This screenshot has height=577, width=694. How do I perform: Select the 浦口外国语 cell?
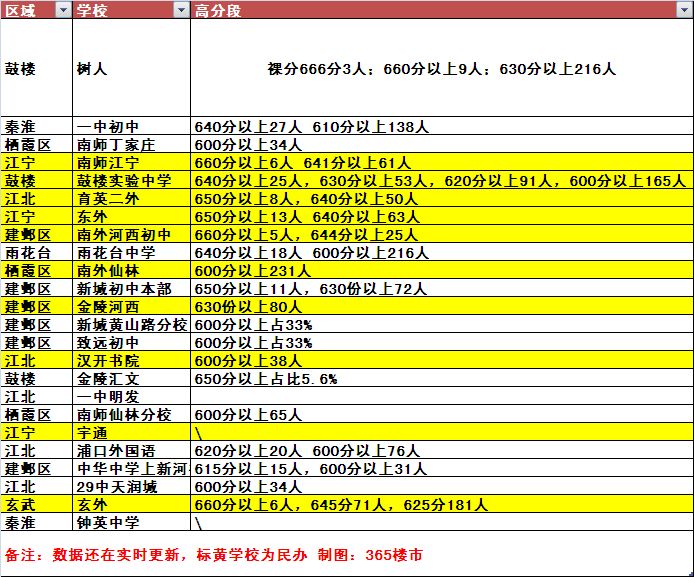pos(131,450)
